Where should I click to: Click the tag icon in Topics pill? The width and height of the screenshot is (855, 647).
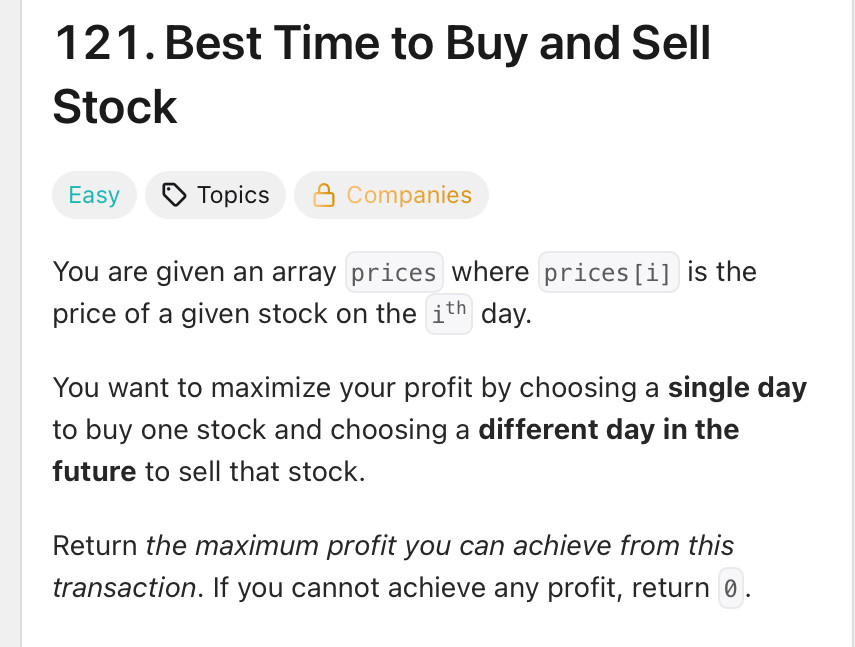(174, 195)
